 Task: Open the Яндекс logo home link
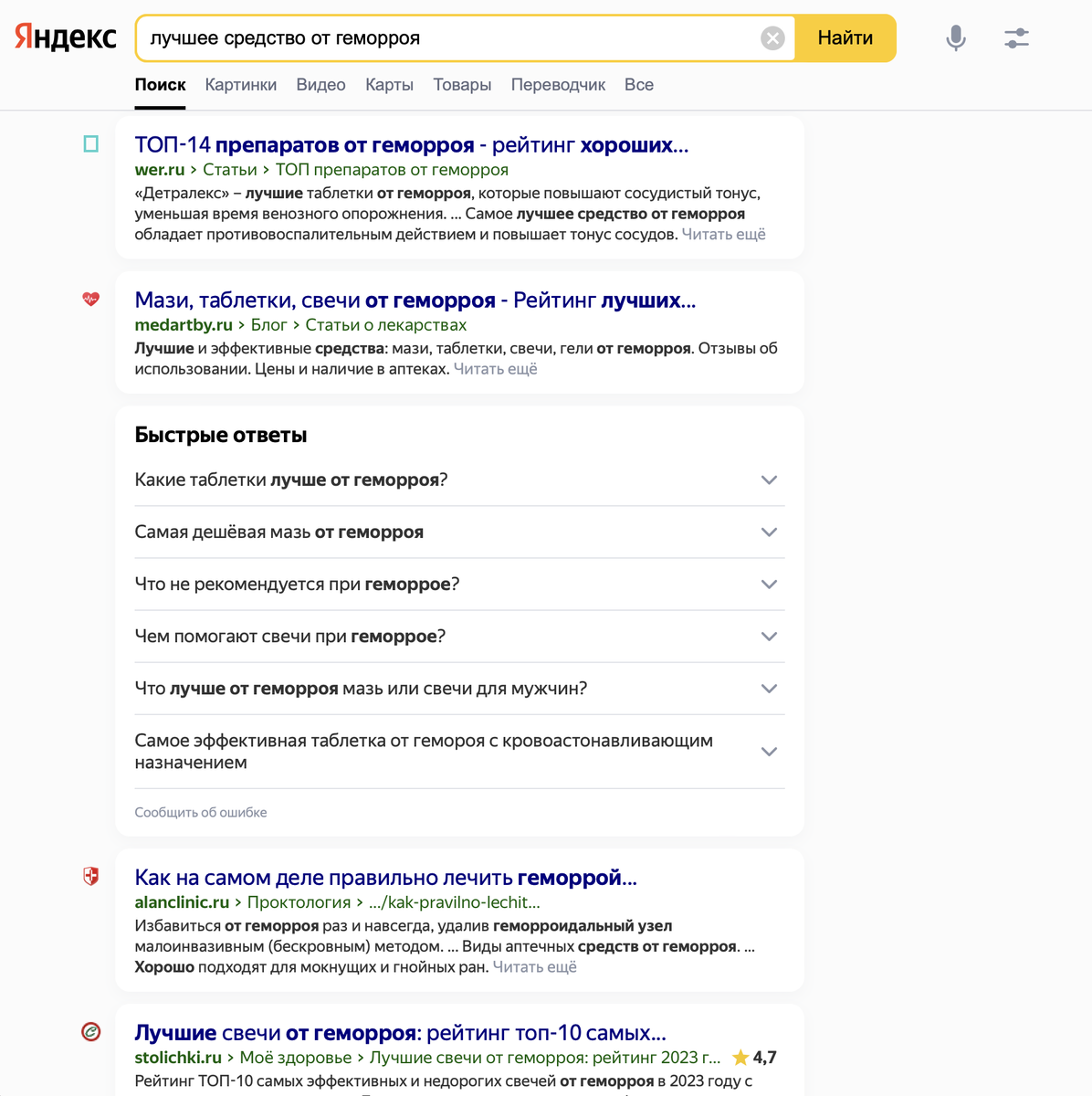[66, 37]
